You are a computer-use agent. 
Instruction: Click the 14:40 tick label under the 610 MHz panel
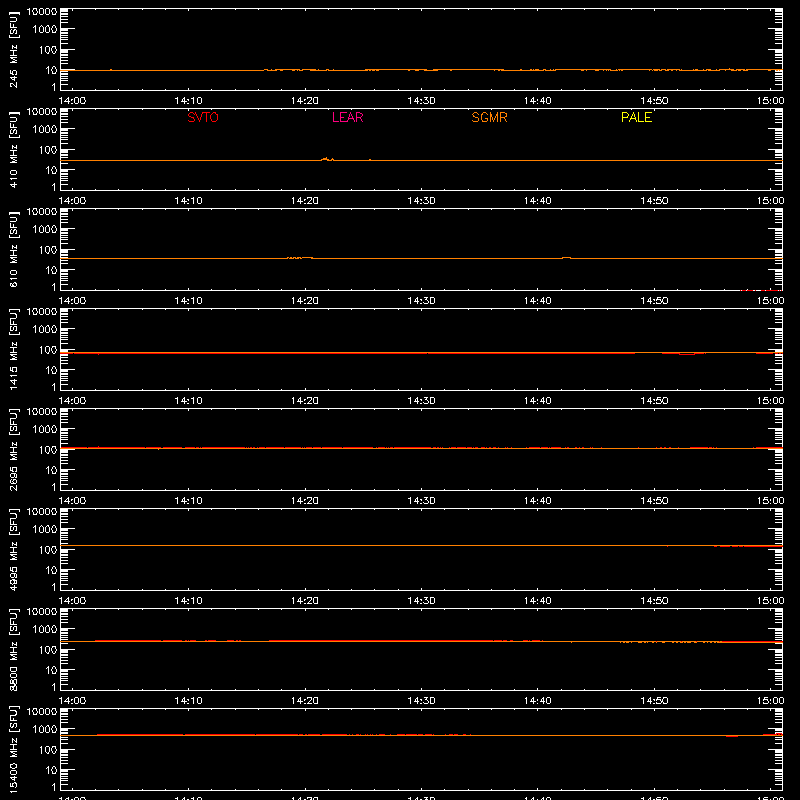[538, 301]
